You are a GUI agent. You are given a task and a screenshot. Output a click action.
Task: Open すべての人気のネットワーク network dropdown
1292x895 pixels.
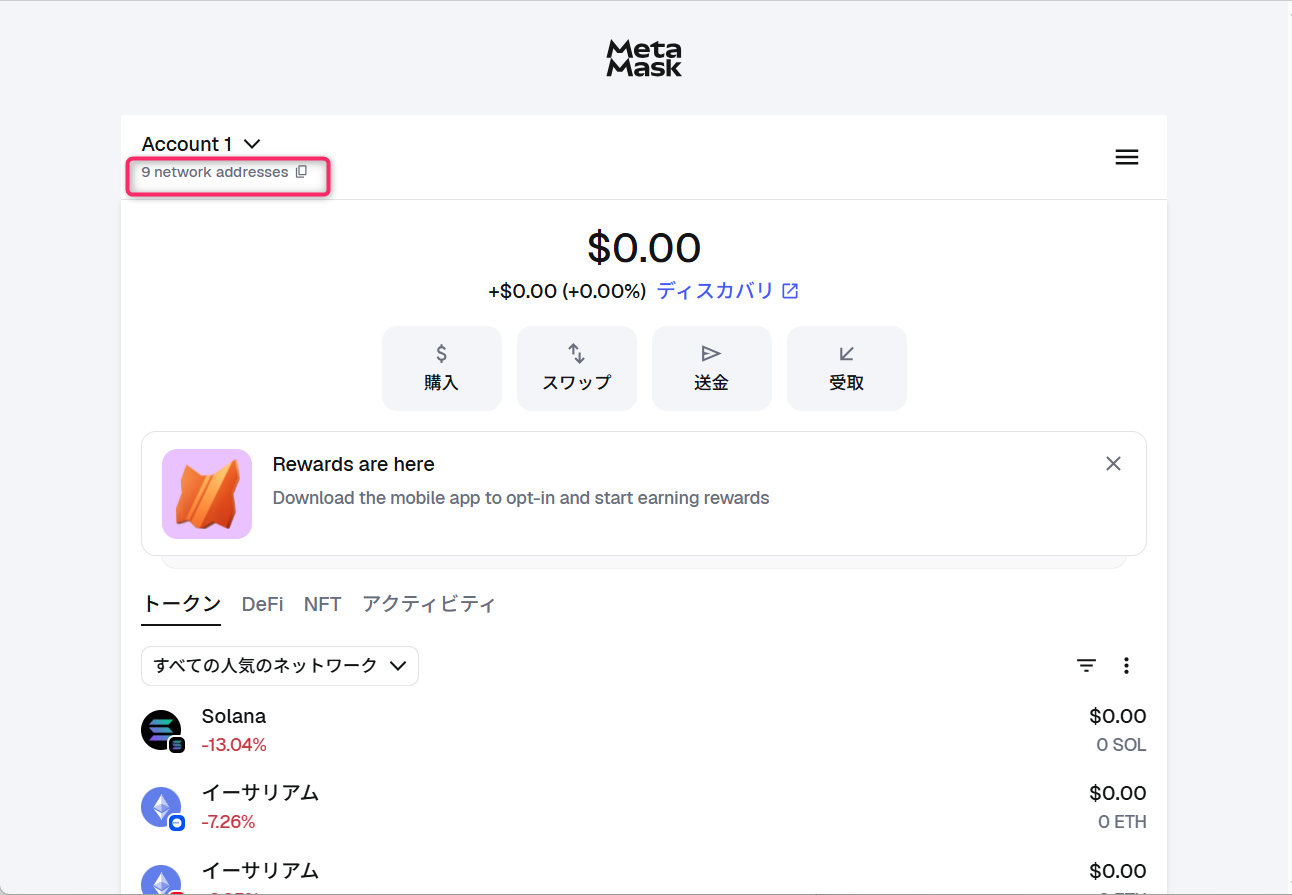point(280,666)
